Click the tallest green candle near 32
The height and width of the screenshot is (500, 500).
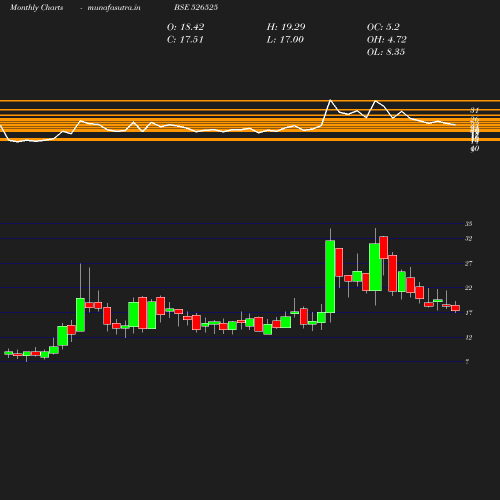330,276
